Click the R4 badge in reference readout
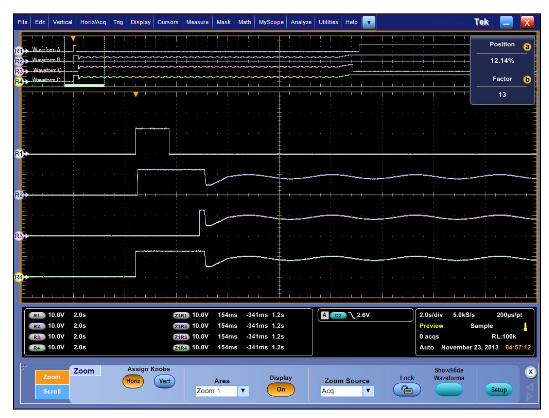 (x=37, y=348)
